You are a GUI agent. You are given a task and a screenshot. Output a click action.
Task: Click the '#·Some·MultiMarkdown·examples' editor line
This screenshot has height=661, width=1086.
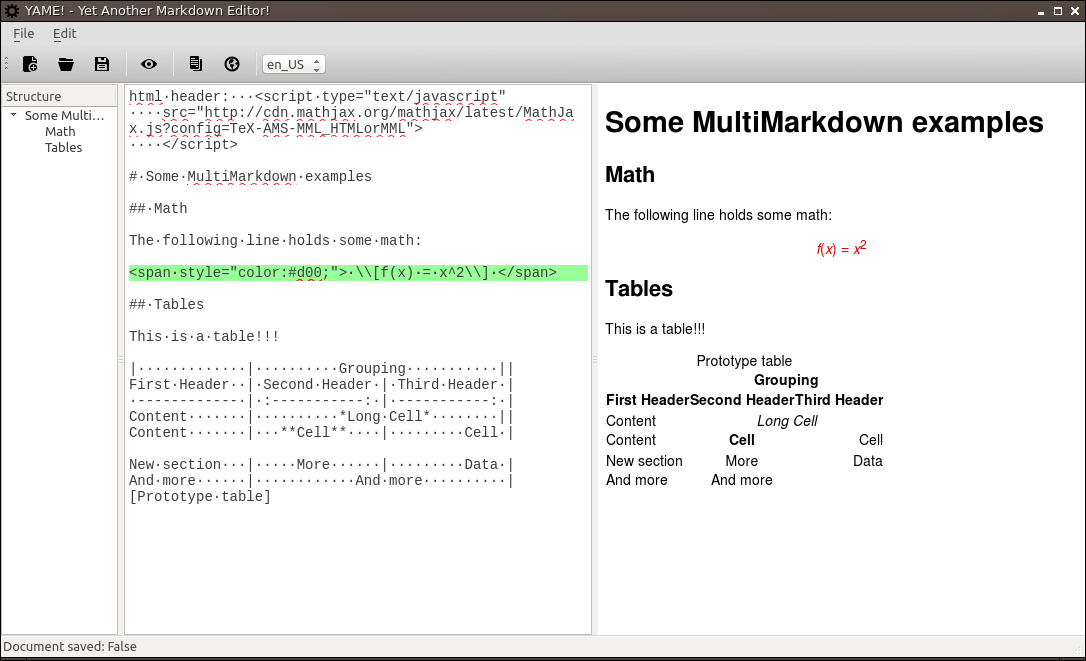coord(250,177)
